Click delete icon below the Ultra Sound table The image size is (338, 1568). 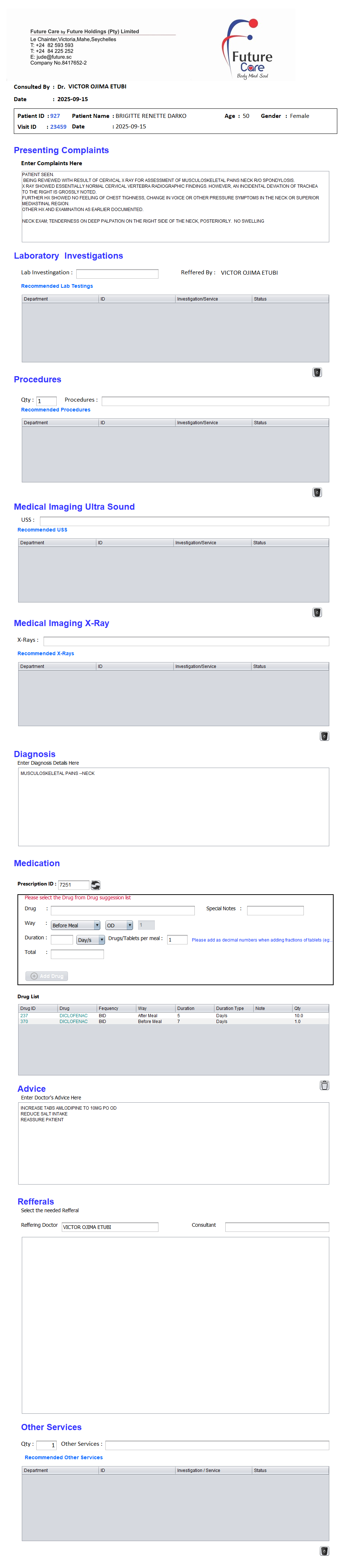(x=317, y=612)
